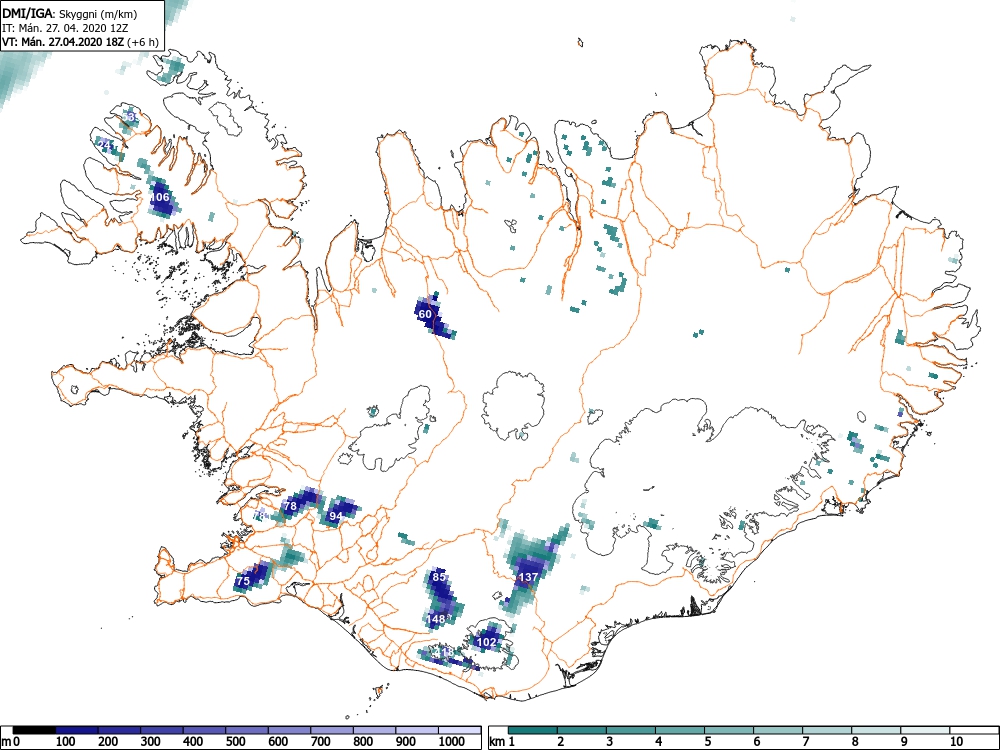Select the 'IT: Mán. 27. 04. 2020 12Z' line
The image size is (1000, 750).
coord(66,28)
